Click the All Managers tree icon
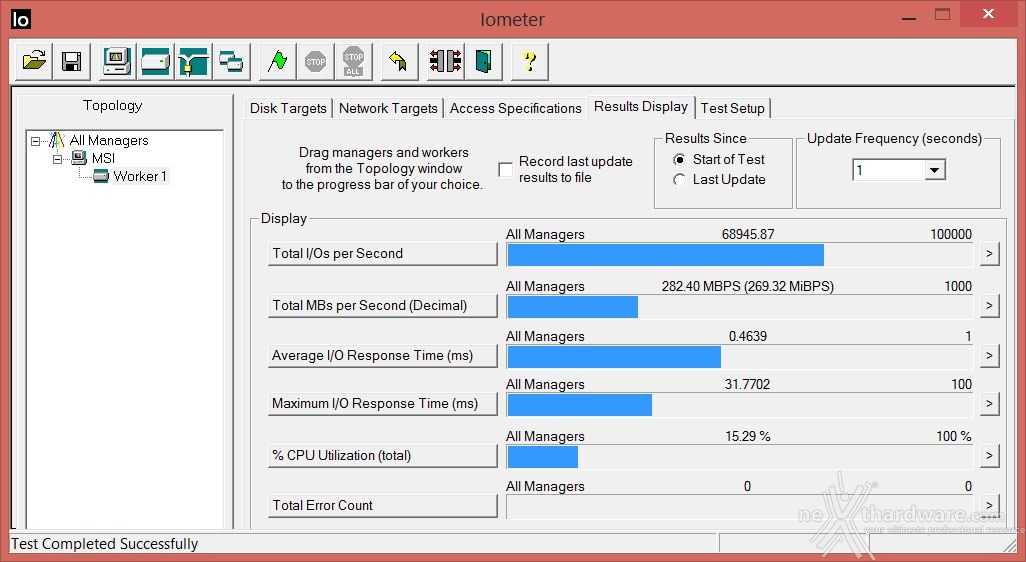The width and height of the screenshot is (1026, 562). pyautogui.click(x=57, y=140)
